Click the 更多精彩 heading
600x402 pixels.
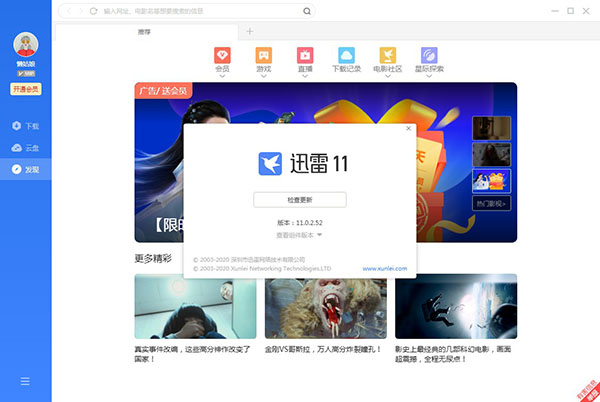click(153, 259)
